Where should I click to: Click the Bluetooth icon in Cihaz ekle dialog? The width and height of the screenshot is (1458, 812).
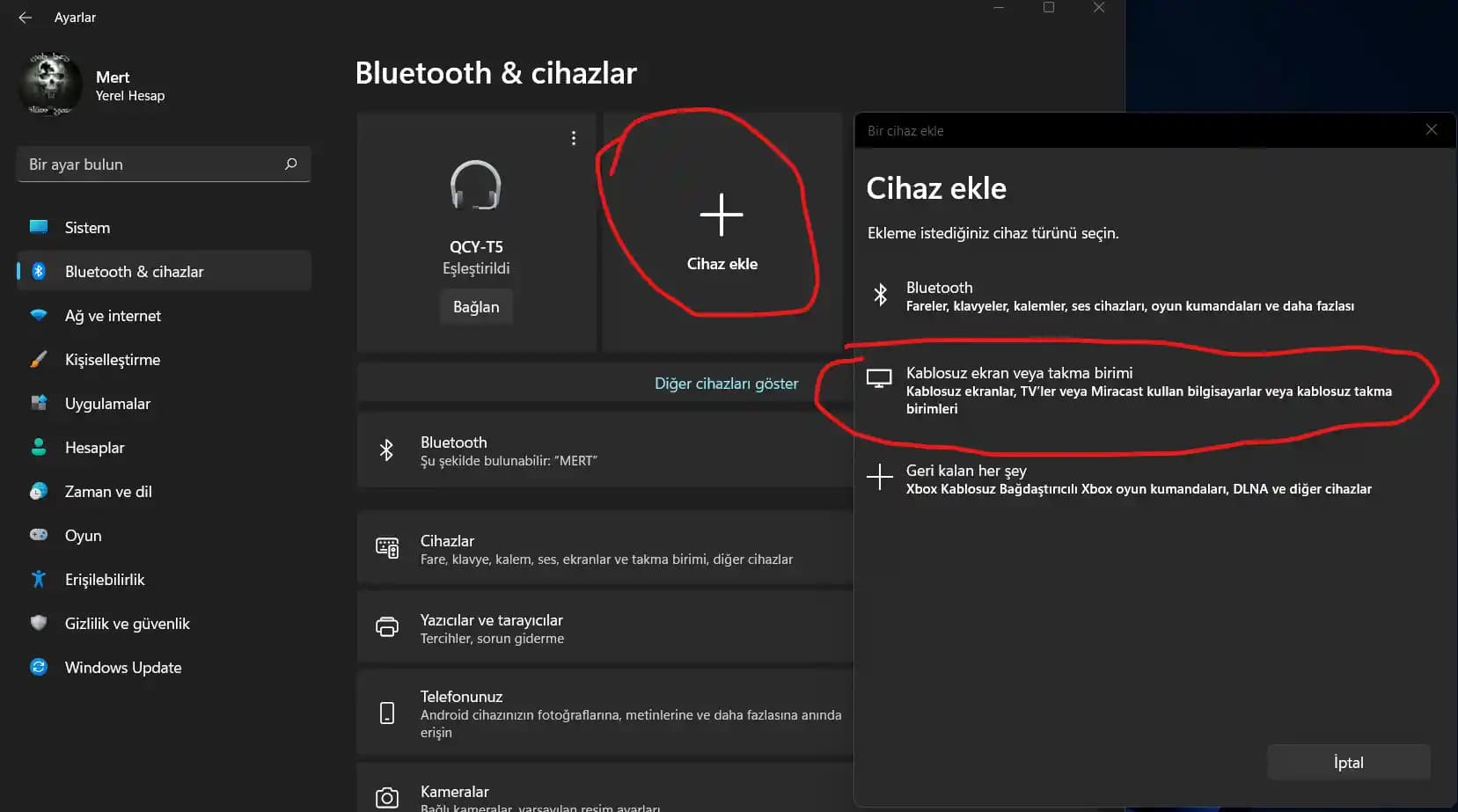880,296
